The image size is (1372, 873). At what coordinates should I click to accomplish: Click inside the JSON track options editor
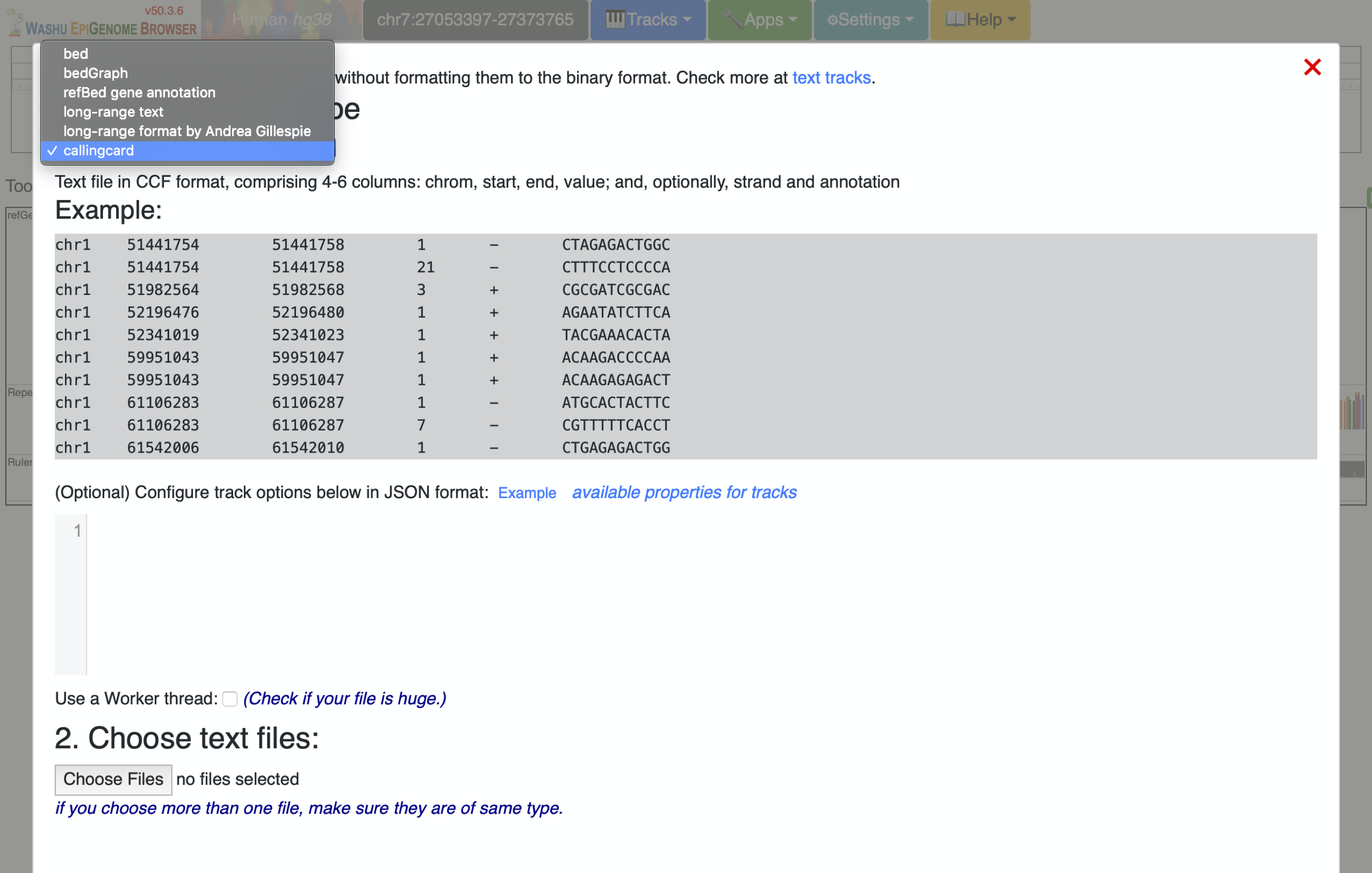684,592
